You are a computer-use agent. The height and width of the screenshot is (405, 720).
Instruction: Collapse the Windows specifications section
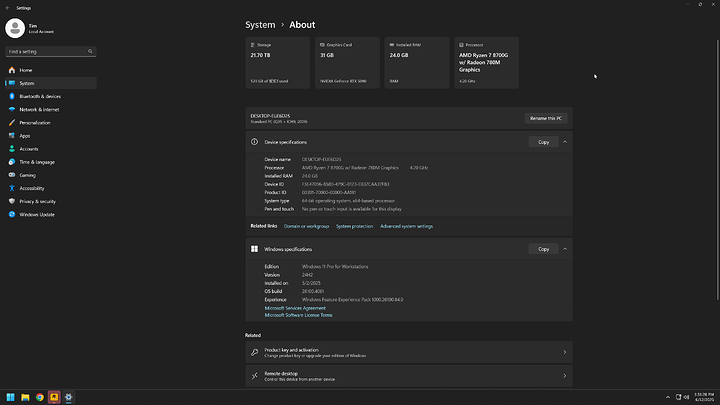(565, 249)
